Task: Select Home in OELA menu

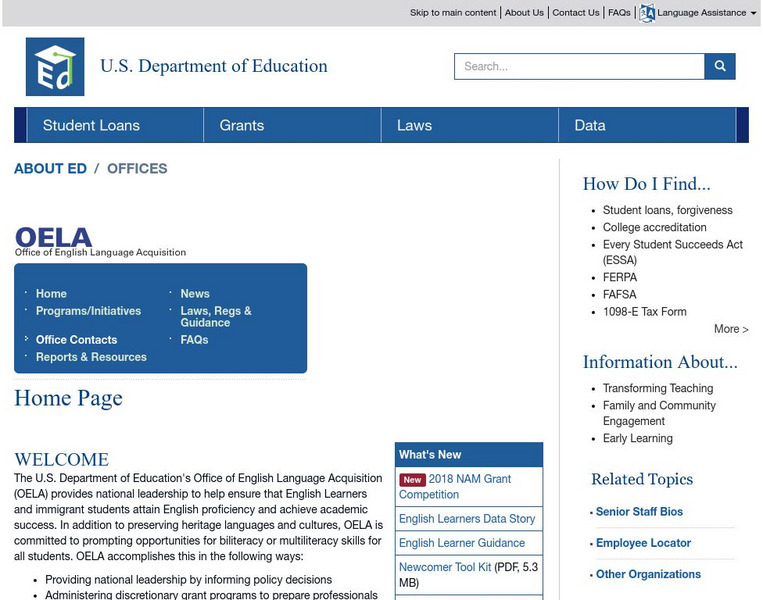Action: (x=51, y=293)
